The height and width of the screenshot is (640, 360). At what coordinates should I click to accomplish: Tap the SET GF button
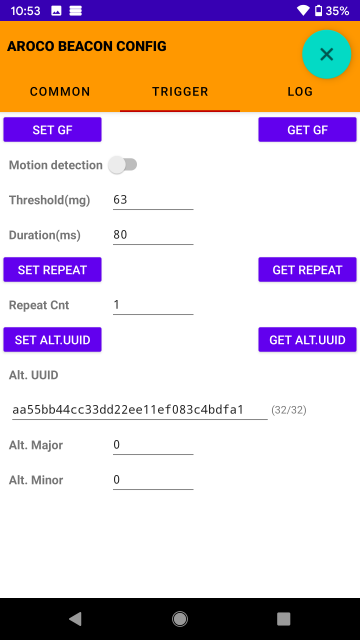click(53, 130)
